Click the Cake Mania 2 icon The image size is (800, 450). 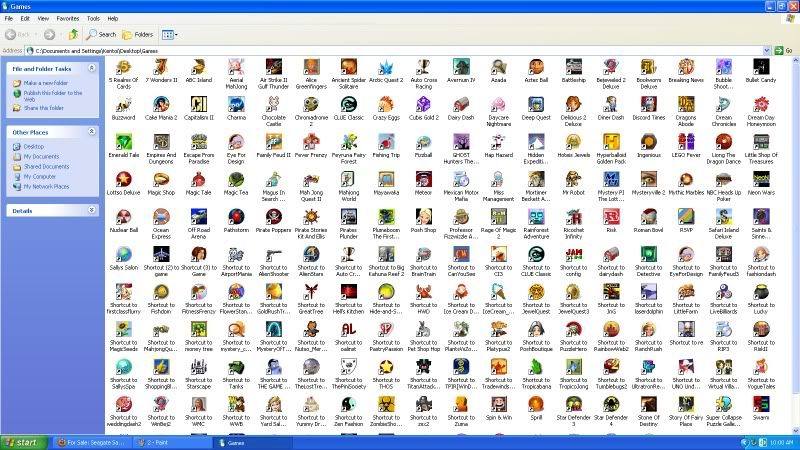(x=161, y=105)
